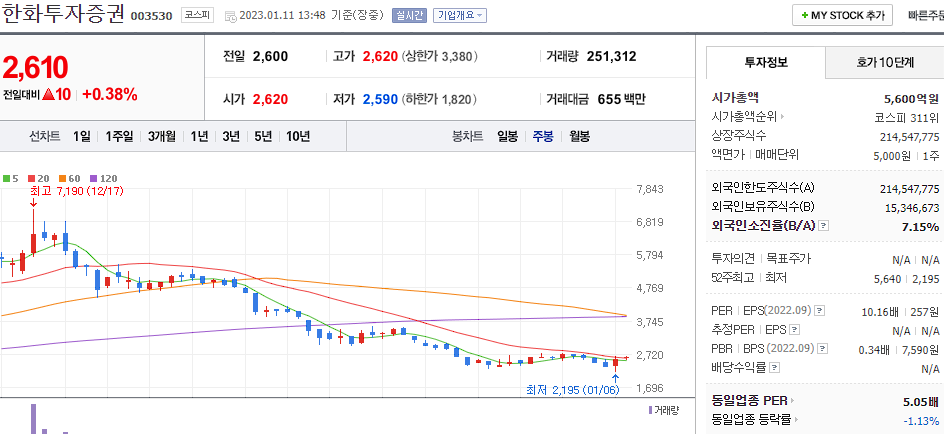Click the 고가 value 2,620
Viewport: 944px width, 434px height.
tap(380, 57)
